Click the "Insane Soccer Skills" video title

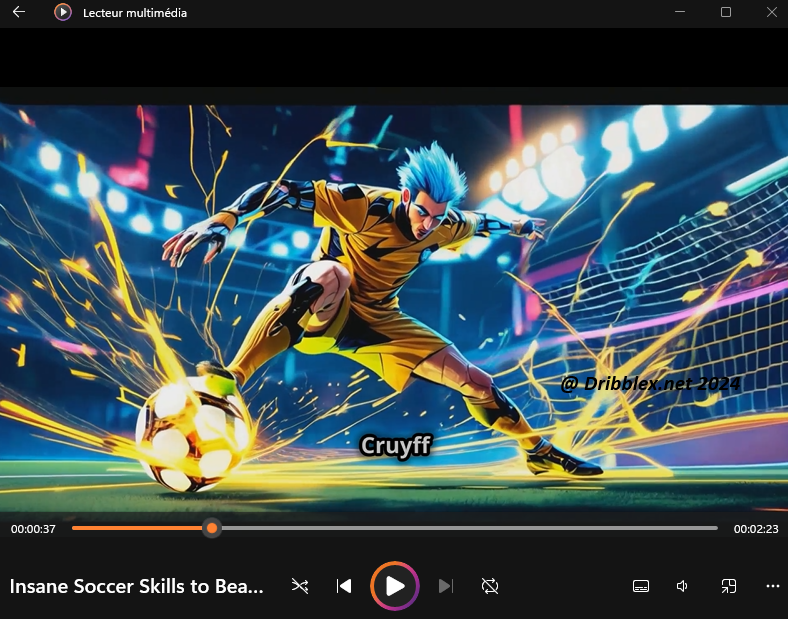[x=137, y=587]
